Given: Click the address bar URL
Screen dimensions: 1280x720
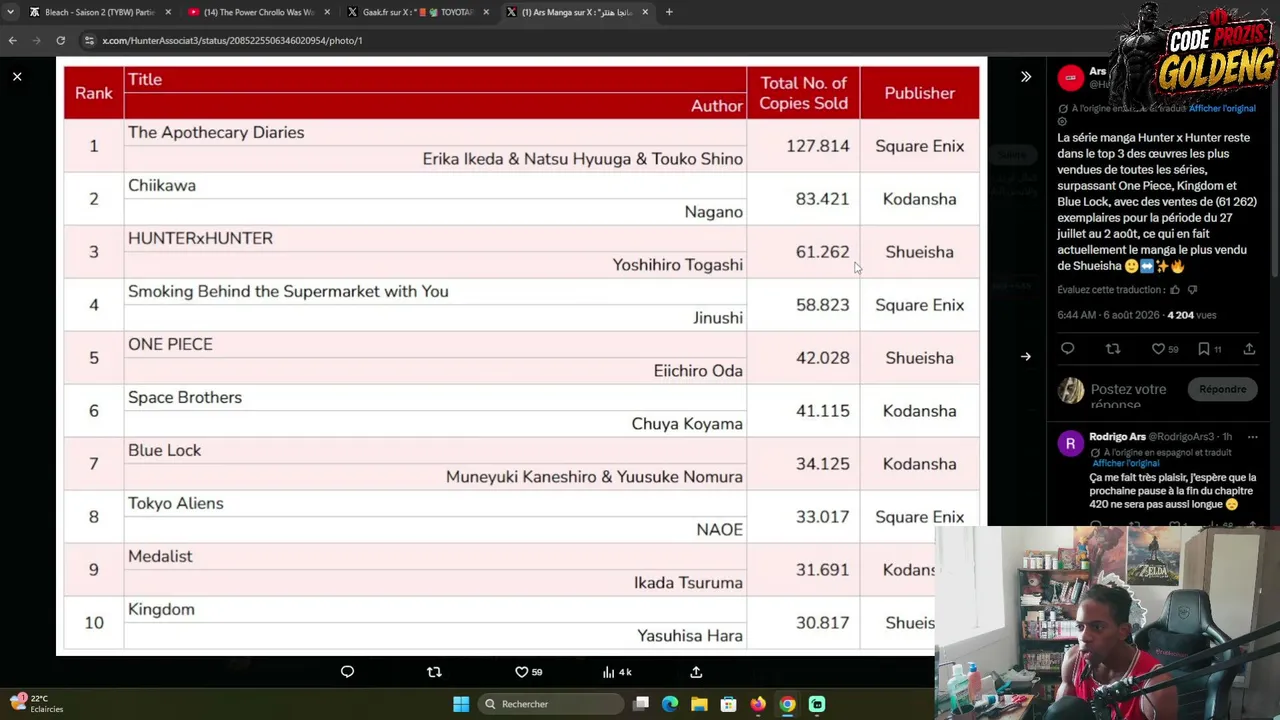Looking at the screenshot, I should (x=232, y=40).
